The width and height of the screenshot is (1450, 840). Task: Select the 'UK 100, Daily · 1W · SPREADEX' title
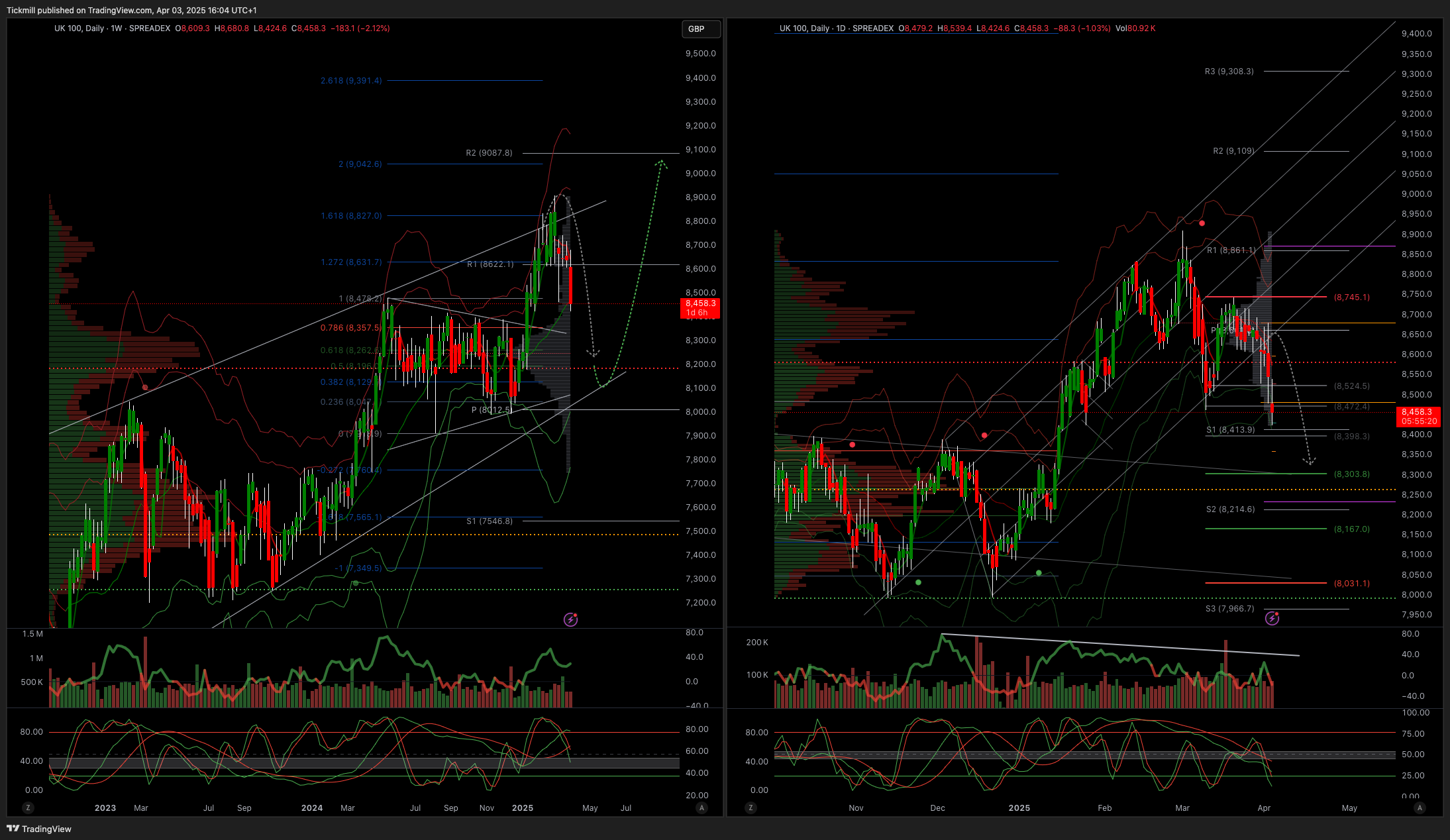click(x=112, y=28)
